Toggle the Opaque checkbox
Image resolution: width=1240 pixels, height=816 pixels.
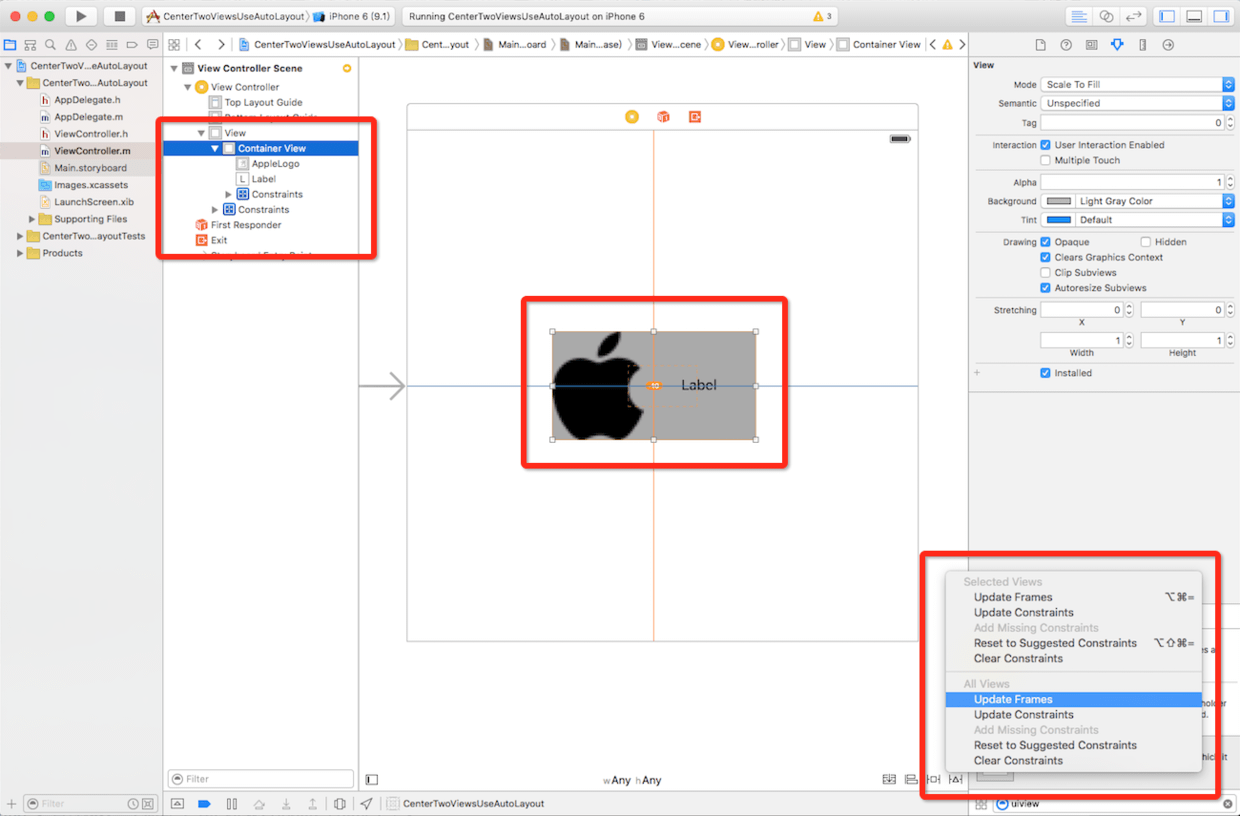[x=1046, y=242]
